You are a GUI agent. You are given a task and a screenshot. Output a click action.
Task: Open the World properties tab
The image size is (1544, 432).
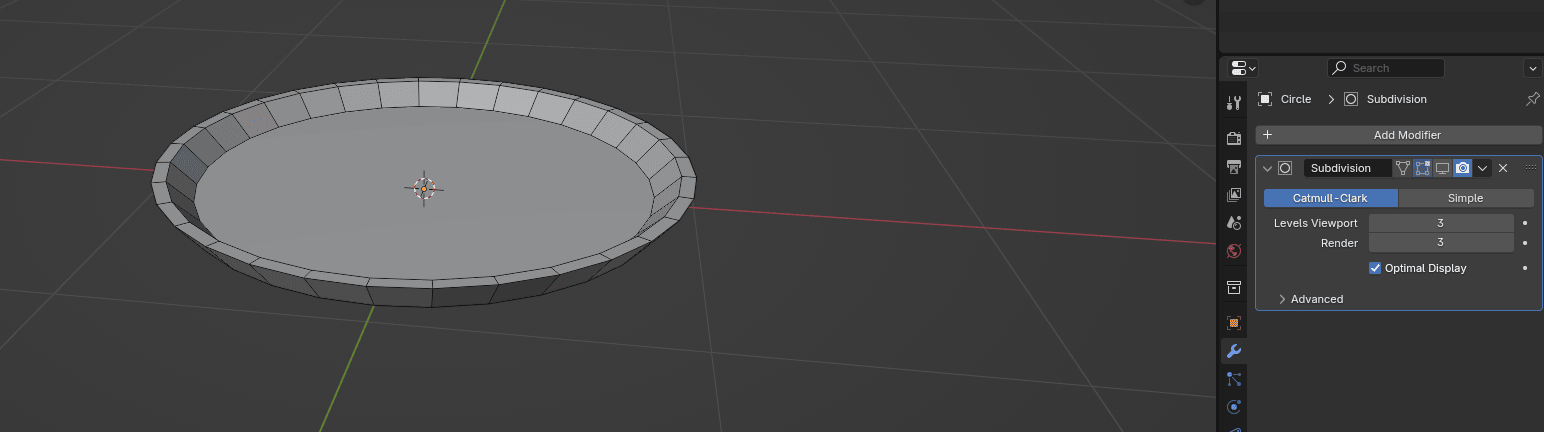(1234, 250)
